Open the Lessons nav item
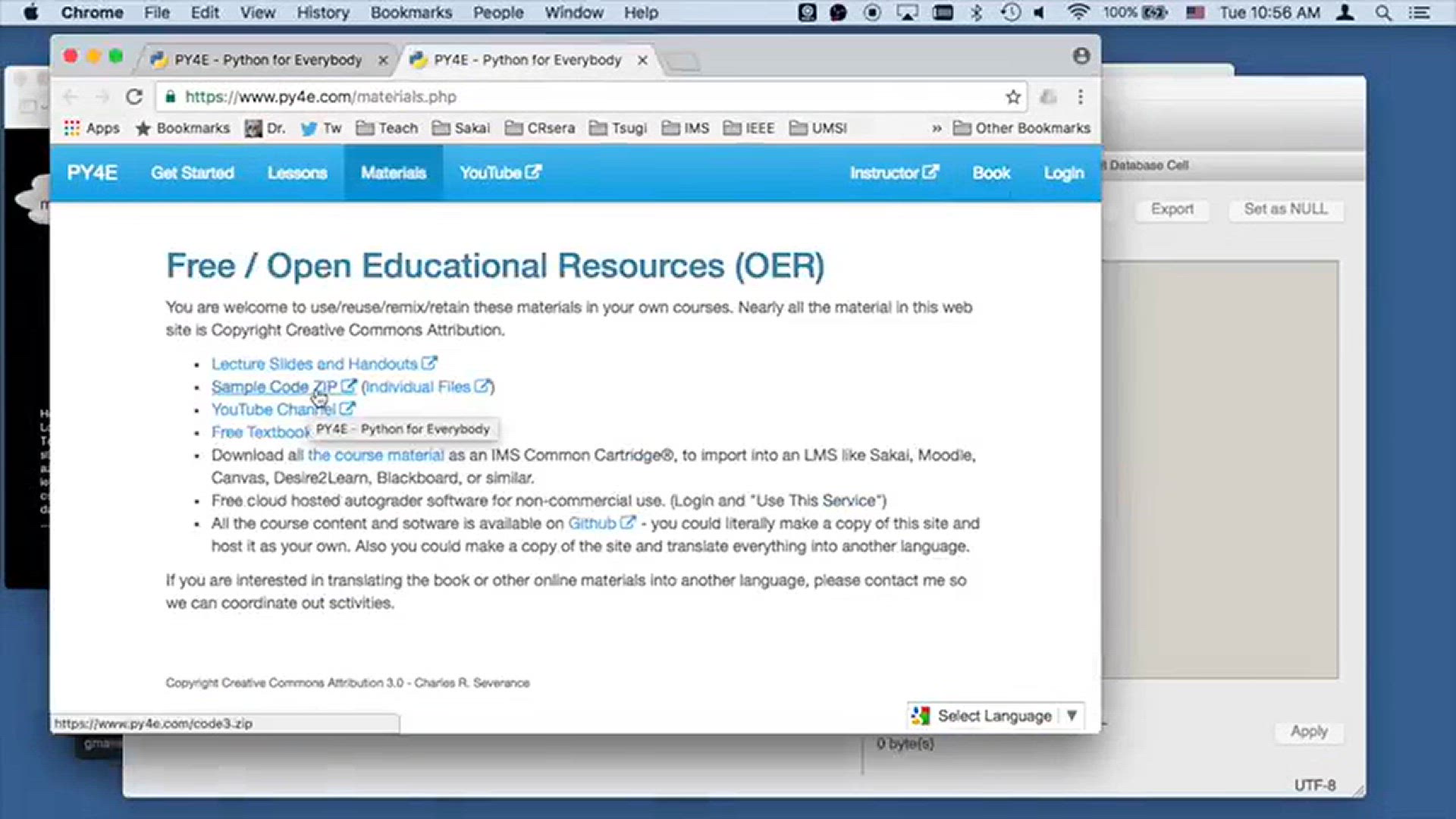This screenshot has height=819, width=1456. pyautogui.click(x=297, y=173)
